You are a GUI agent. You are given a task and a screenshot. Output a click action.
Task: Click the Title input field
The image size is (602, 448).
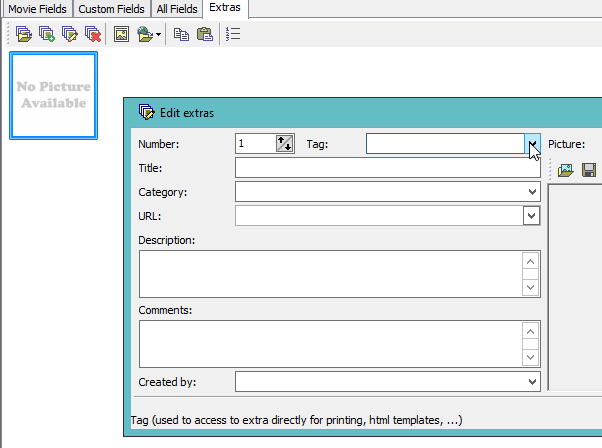click(x=387, y=168)
